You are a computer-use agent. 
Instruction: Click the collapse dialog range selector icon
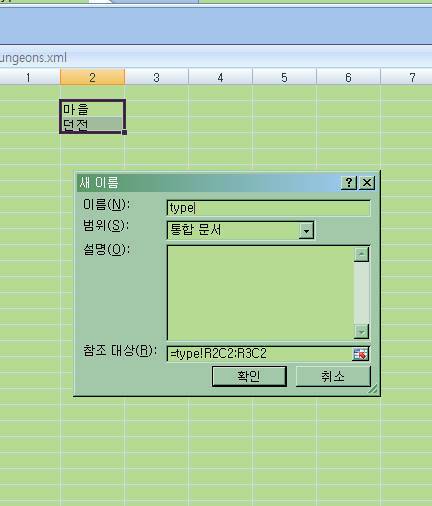pos(361,354)
